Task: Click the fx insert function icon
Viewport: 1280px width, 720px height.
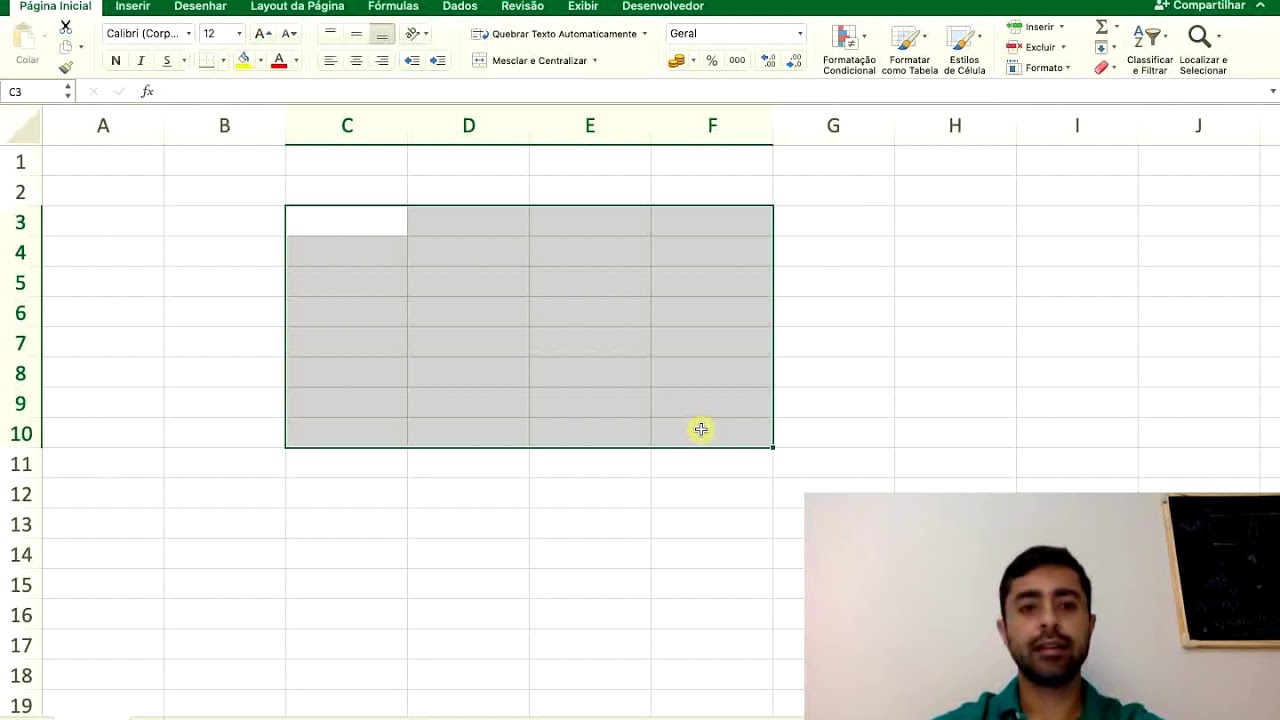Action: (147, 92)
